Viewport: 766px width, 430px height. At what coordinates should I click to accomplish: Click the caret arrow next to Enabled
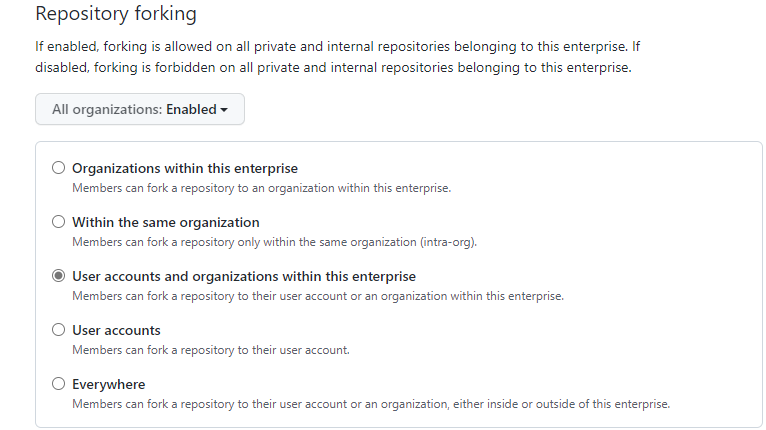coord(224,110)
